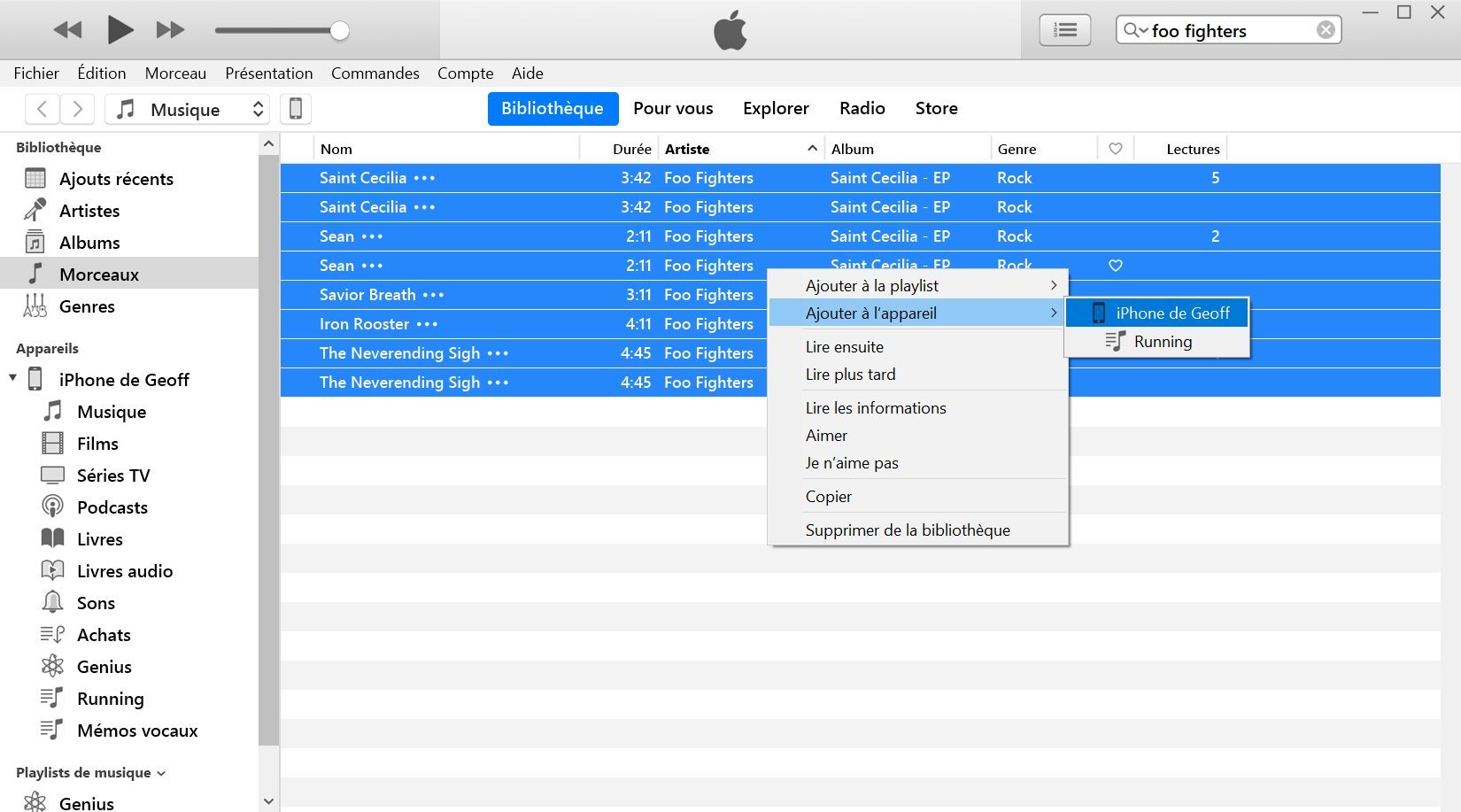Open the Musique media type dropdown
1461x812 pixels.
(x=187, y=109)
